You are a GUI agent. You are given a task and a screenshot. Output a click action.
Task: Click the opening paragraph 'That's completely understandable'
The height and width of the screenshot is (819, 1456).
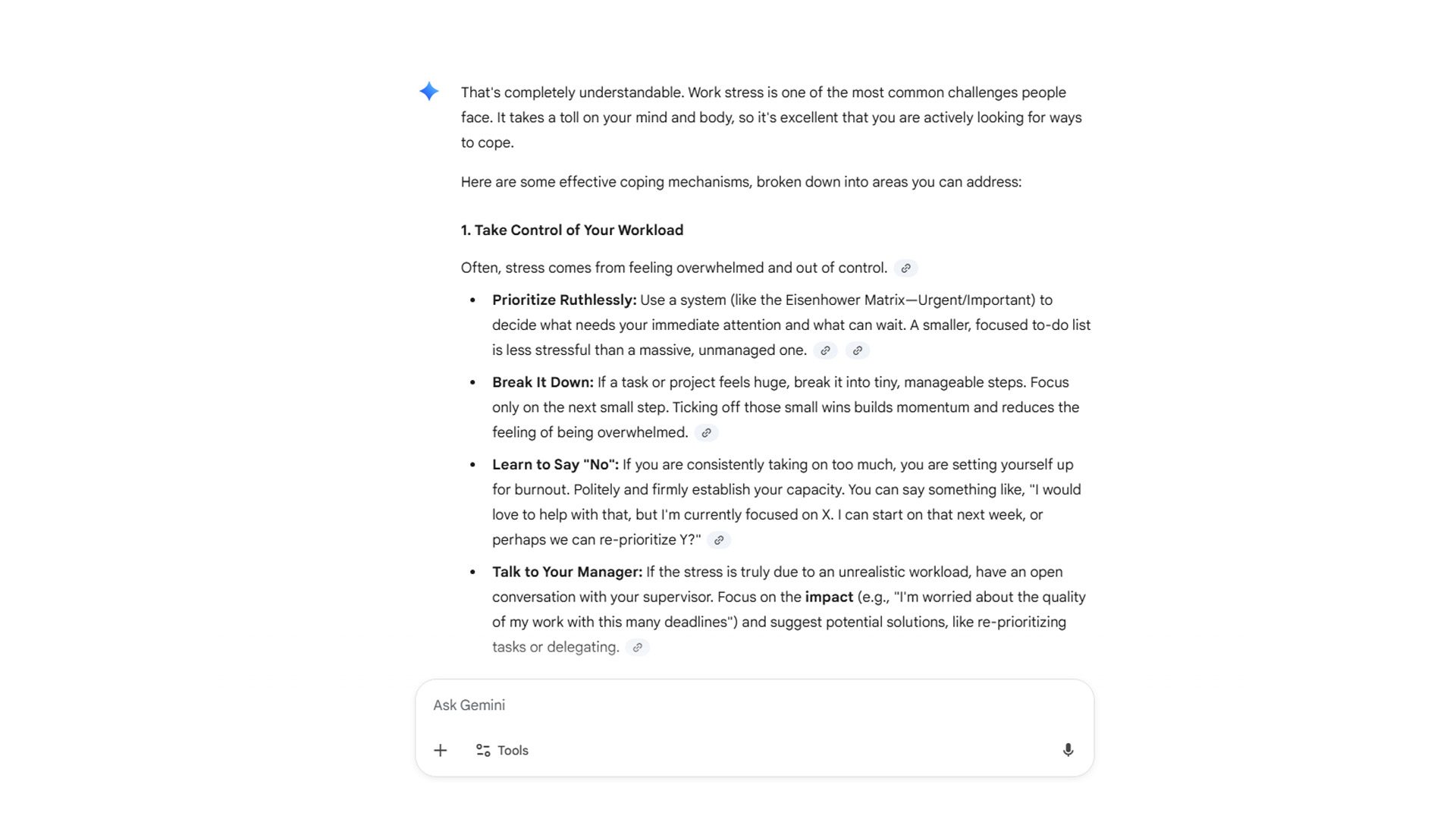pyautogui.click(x=771, y=118)
